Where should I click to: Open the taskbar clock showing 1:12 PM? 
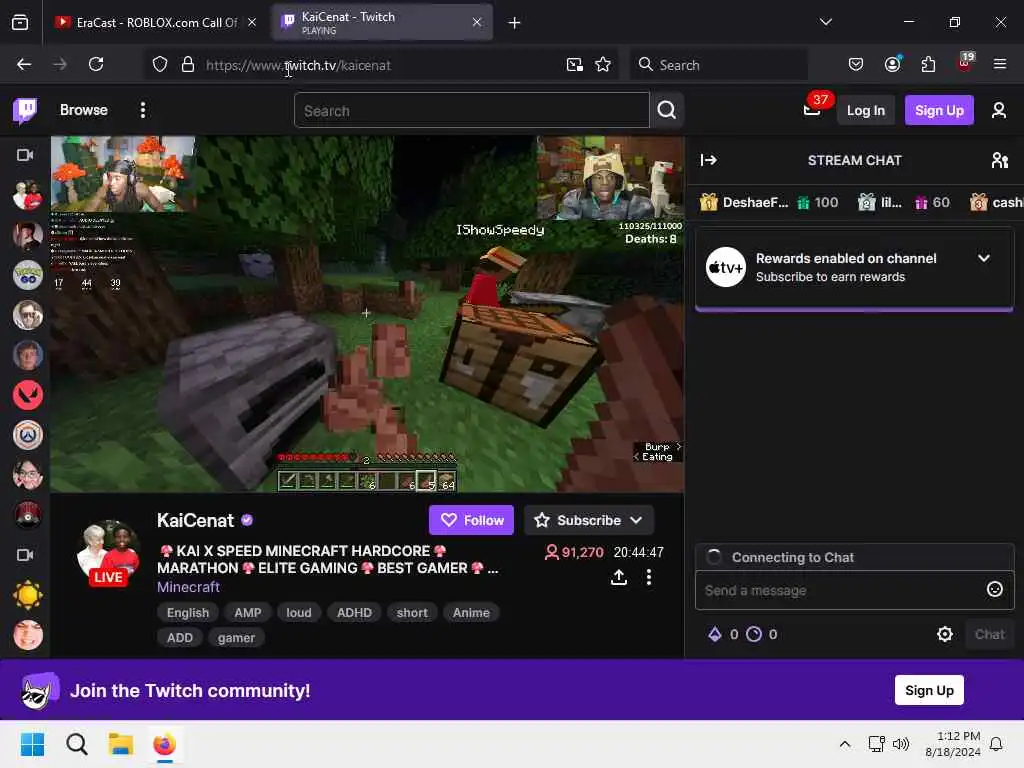click(x=952, y=744)
